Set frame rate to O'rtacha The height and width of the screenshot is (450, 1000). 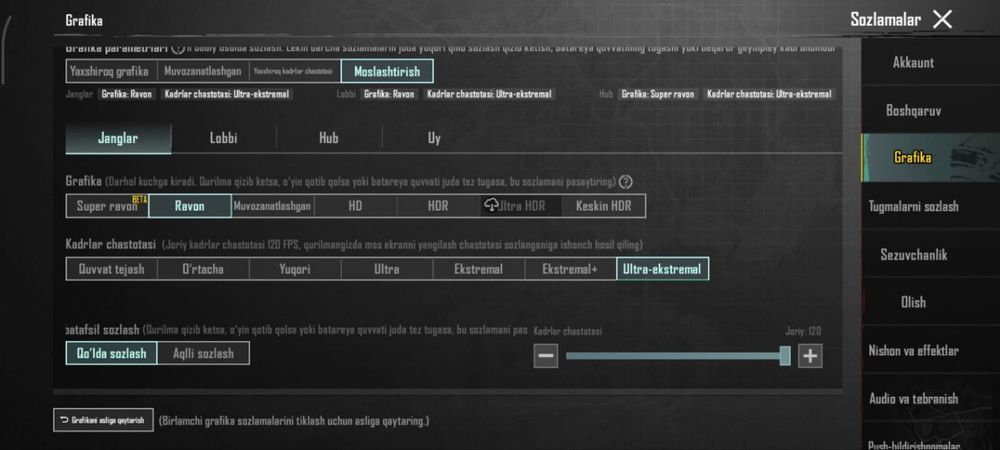[203, 269]
